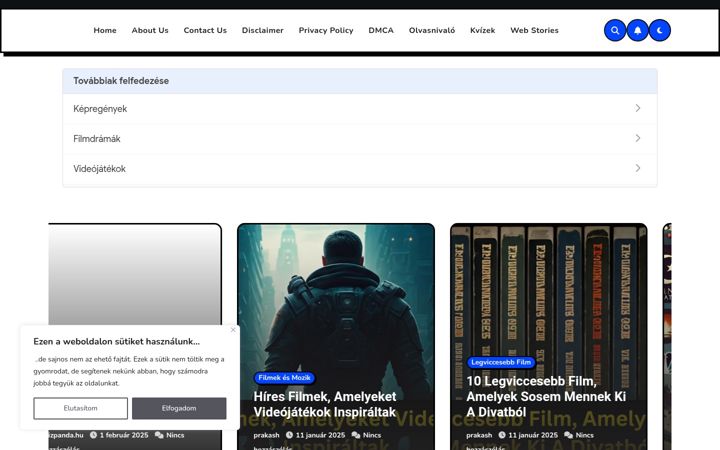Click clock icon under 10 Legviccesebb Film
This screenshot has height=450, width=720.
(502, 435)
